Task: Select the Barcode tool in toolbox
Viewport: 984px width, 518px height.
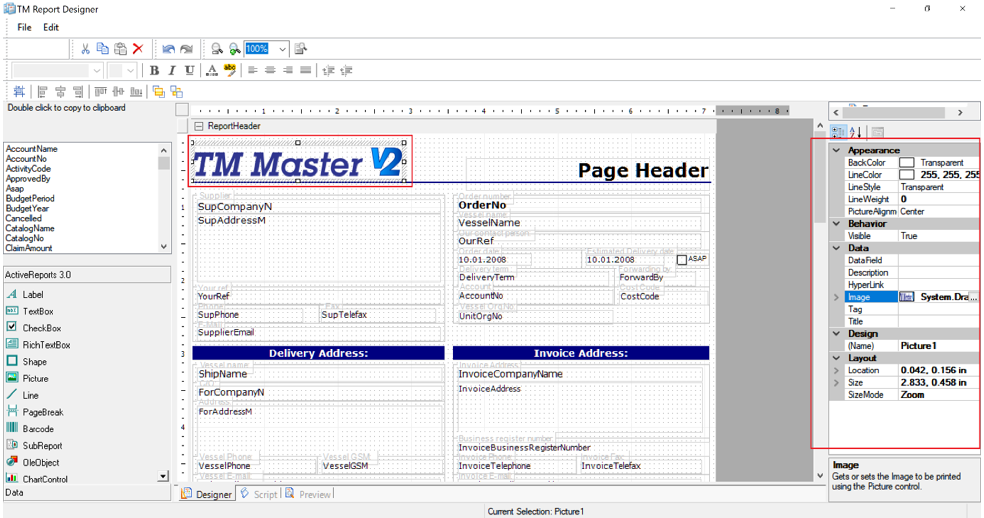Action: (x=38, y=429)
